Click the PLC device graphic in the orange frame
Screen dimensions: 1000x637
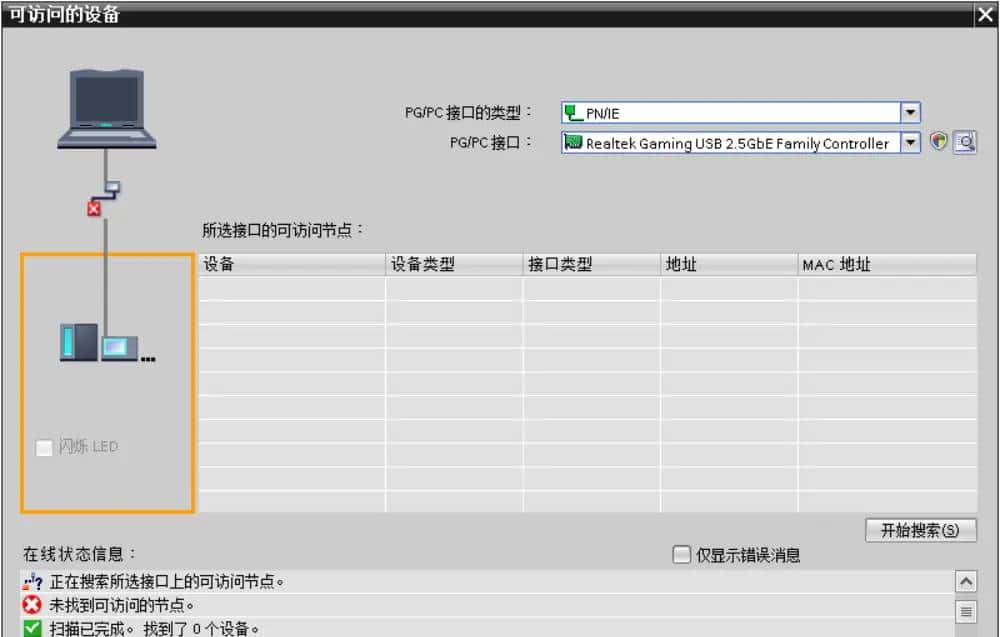pos(100,343)
